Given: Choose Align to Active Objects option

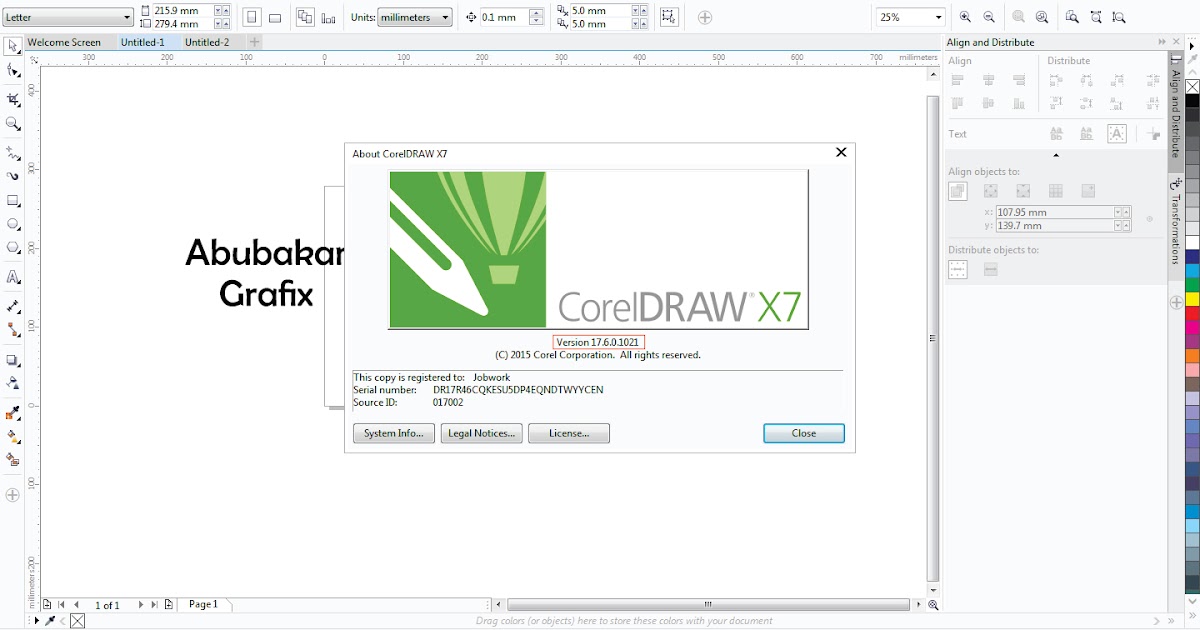Looking at the screenshot, I should pyautogui.click(x=958, y=191).
